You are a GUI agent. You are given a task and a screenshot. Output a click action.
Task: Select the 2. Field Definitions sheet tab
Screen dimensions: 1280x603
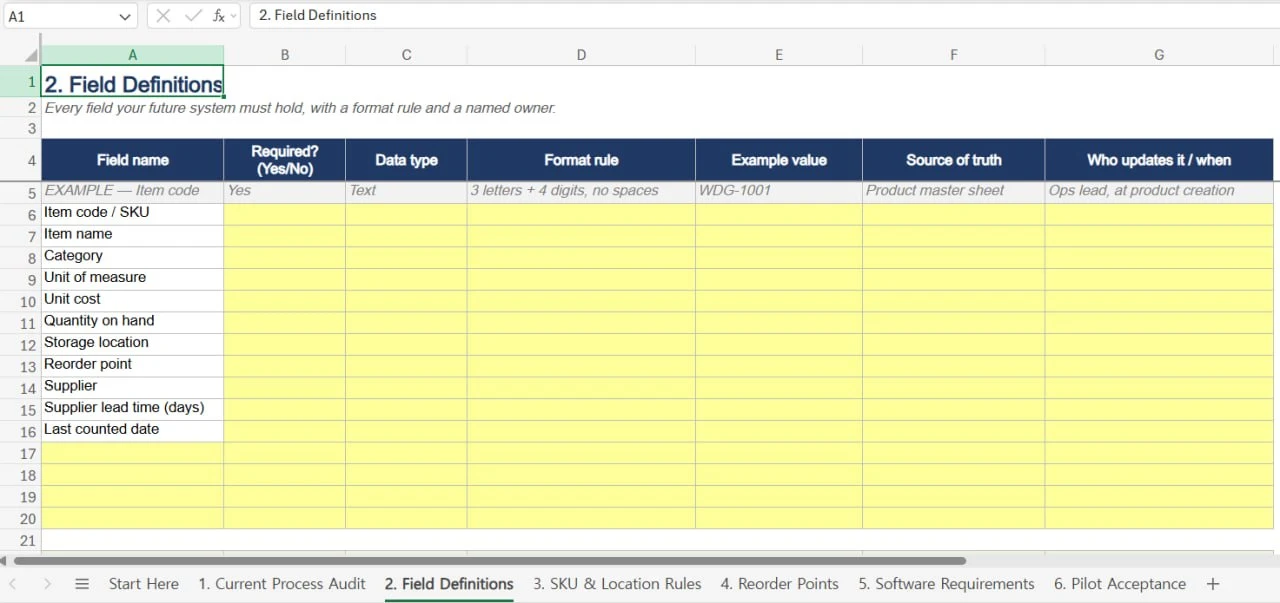pyautogui.click(x=449, y=584)
